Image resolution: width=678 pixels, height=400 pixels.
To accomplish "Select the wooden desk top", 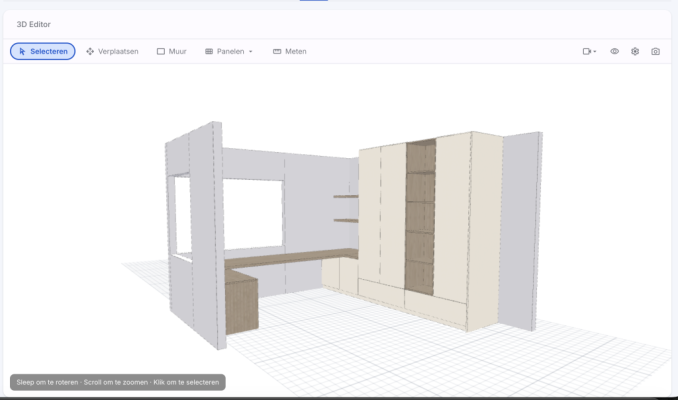I will [x=292, y=258].
